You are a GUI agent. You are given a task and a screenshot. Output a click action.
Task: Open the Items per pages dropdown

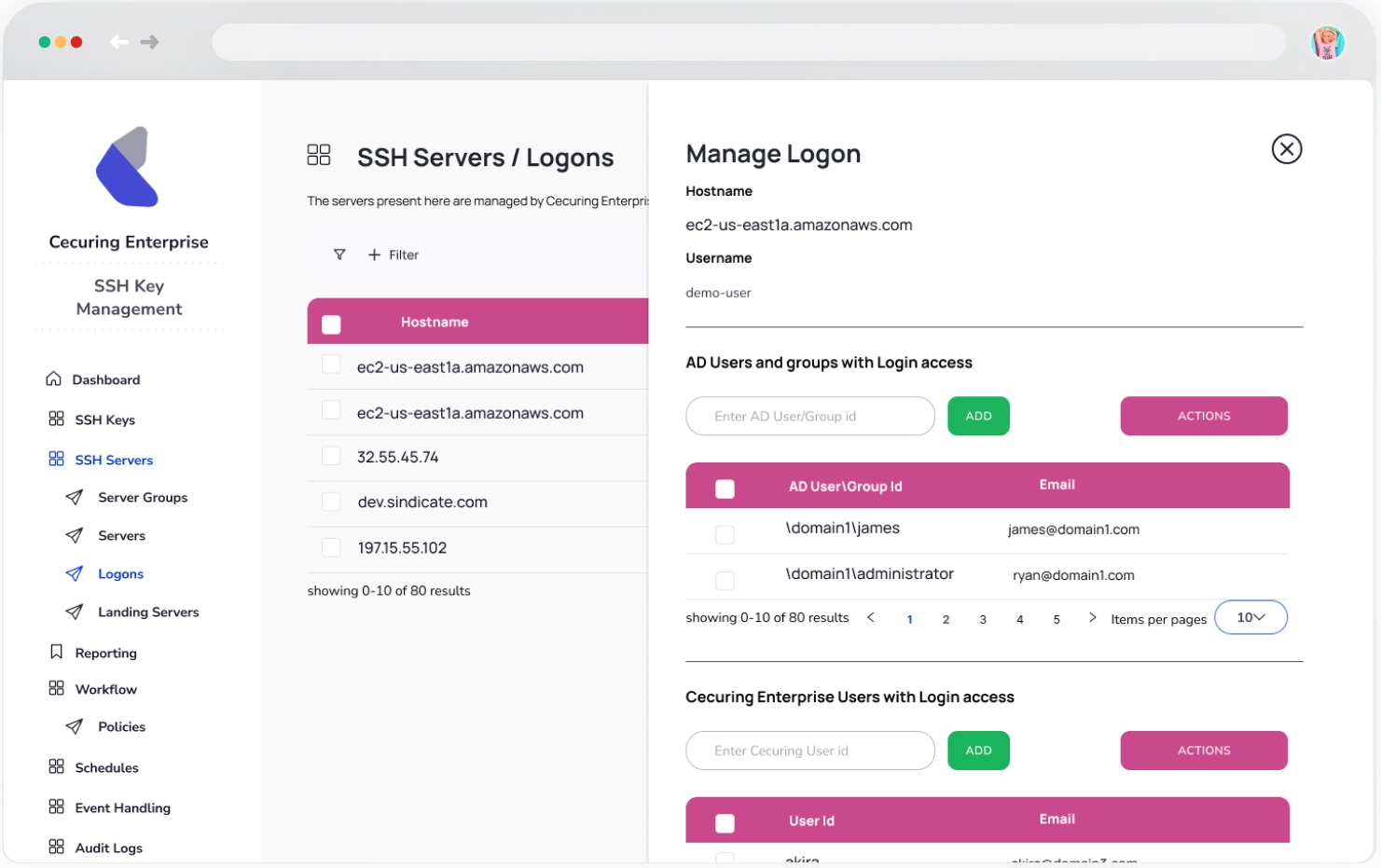point(1250,616)
